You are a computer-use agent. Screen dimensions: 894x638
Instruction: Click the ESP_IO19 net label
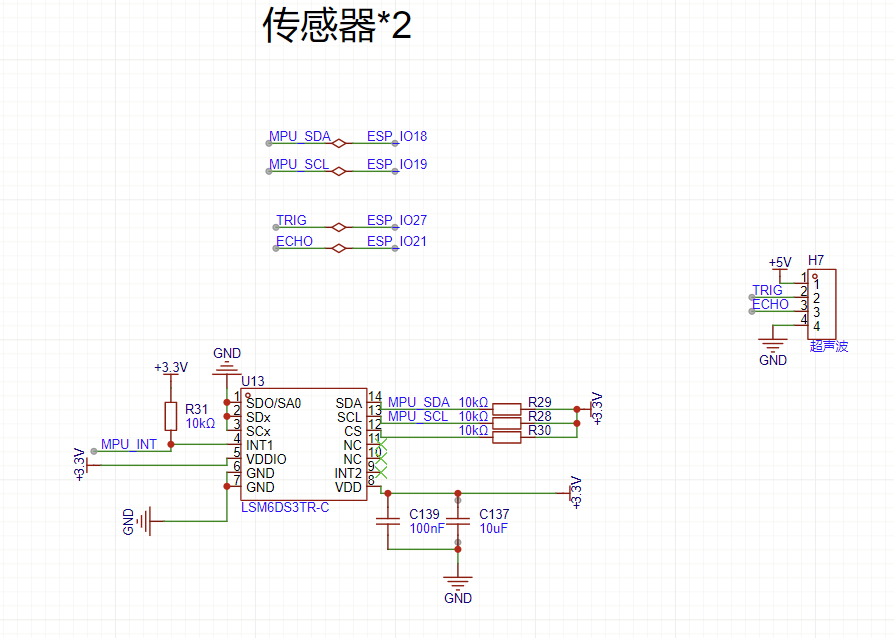click(397, 164)
